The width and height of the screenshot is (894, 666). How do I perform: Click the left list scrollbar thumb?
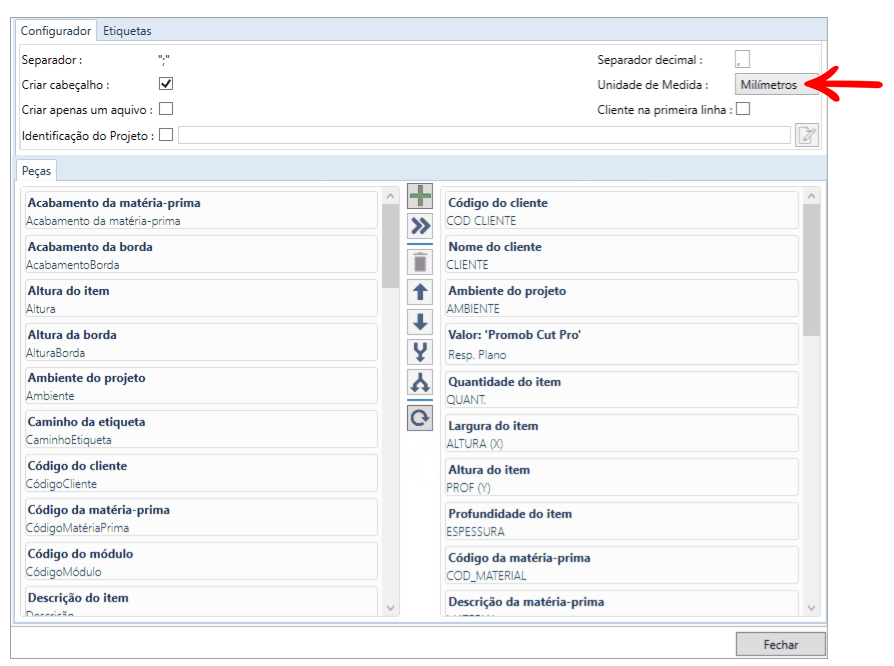391,246
